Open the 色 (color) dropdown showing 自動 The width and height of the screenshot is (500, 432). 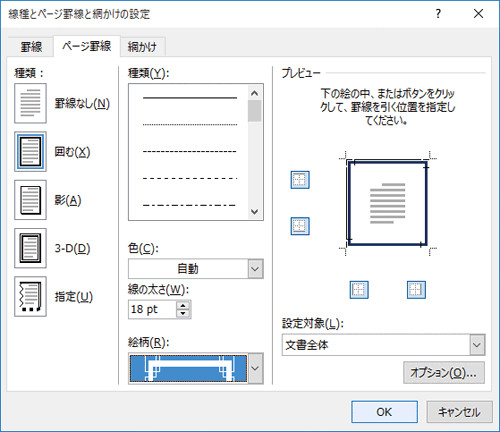point(196,269)
